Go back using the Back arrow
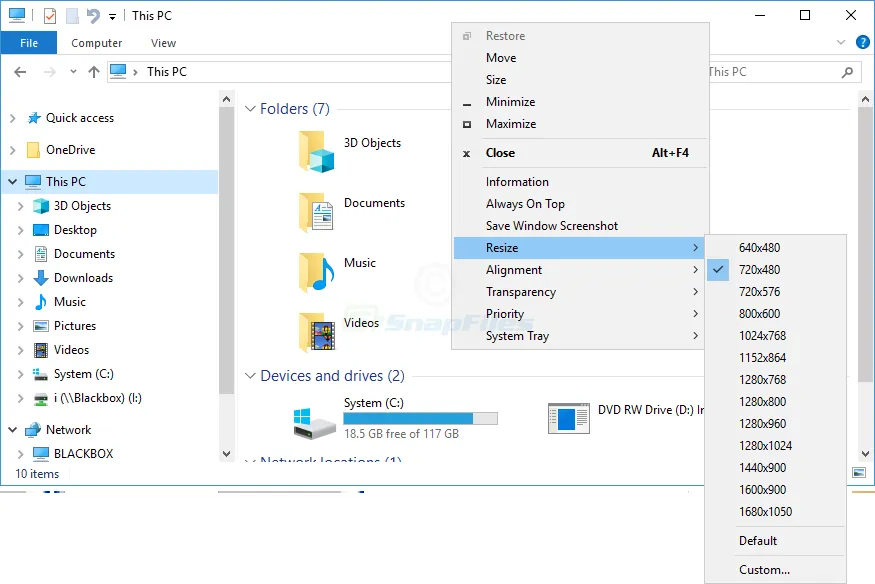This screenshot has height=584, width=875. pyautogui.click(x=20, y=71)
